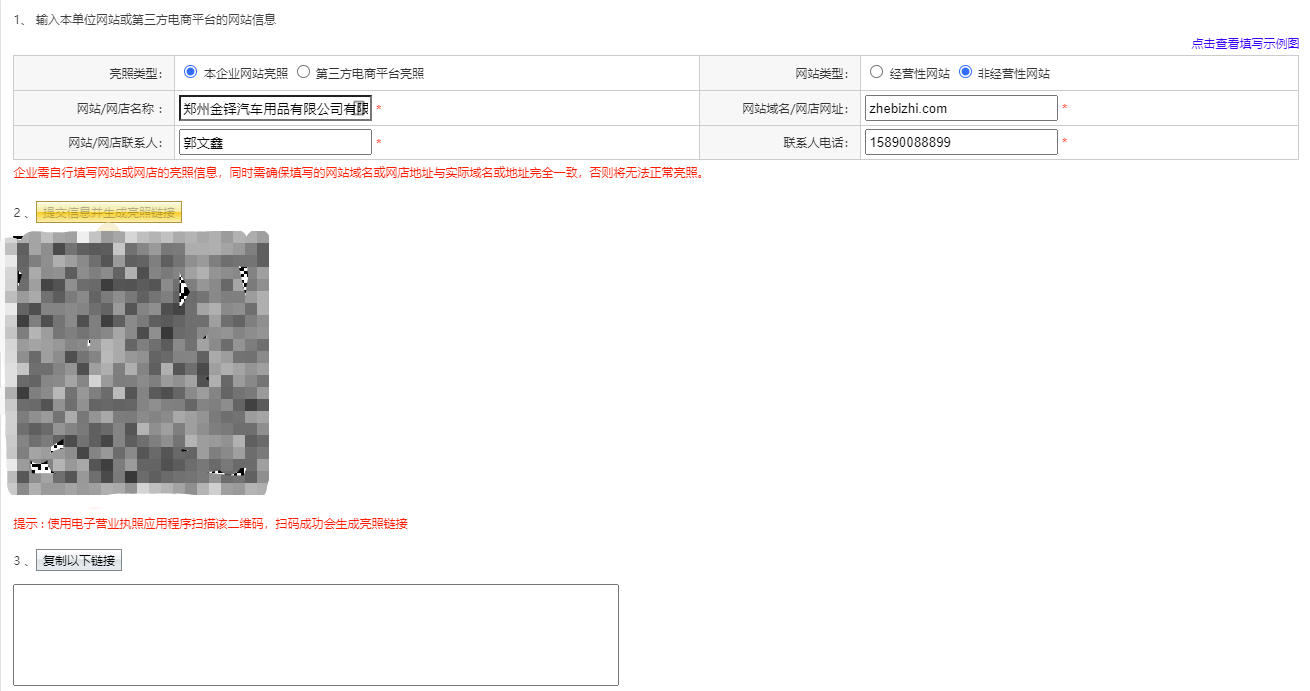Select the 经营性网站 radio button
1310x691 pixels.
877,71
